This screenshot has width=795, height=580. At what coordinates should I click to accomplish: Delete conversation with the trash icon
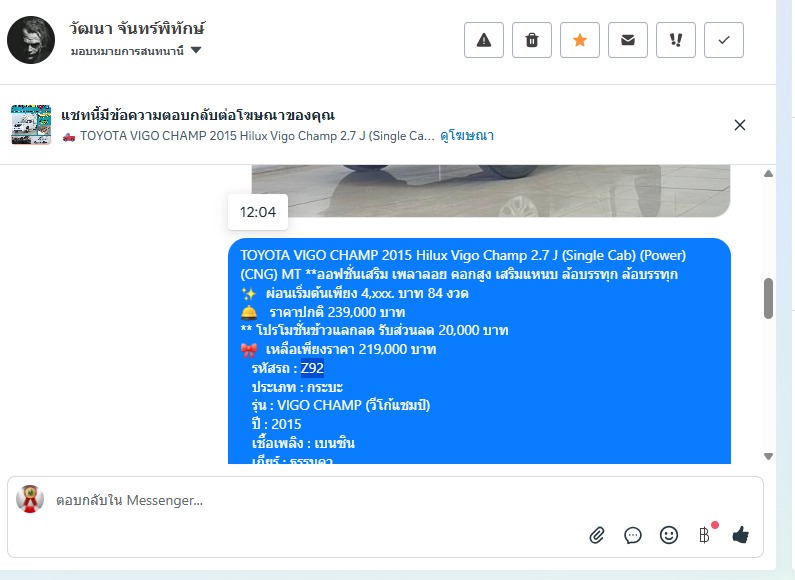coord(532,40)
